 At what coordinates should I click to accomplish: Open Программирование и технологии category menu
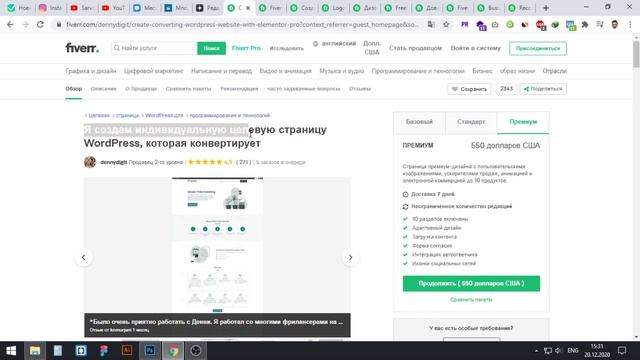[418, 71]
